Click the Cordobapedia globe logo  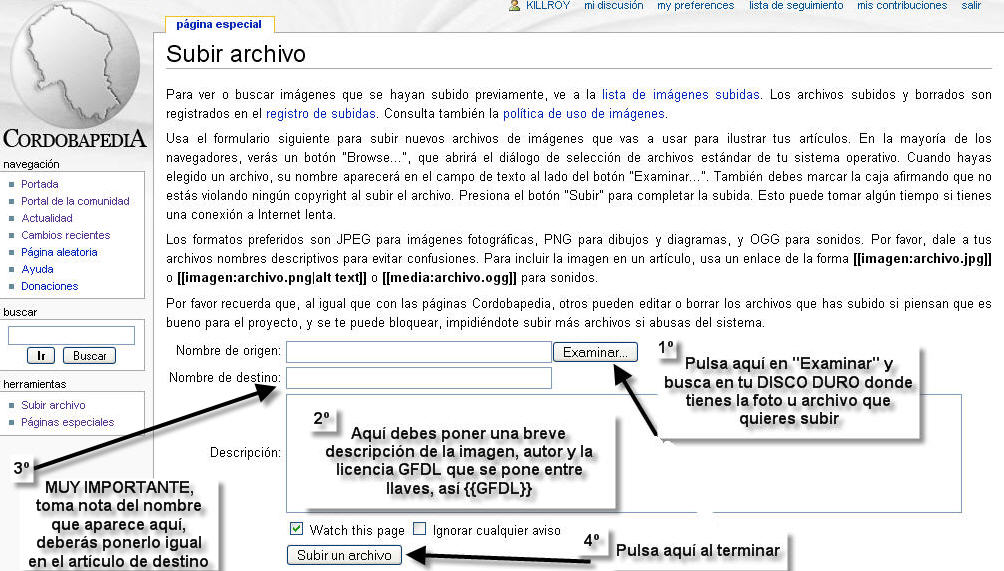coord(75,64)
